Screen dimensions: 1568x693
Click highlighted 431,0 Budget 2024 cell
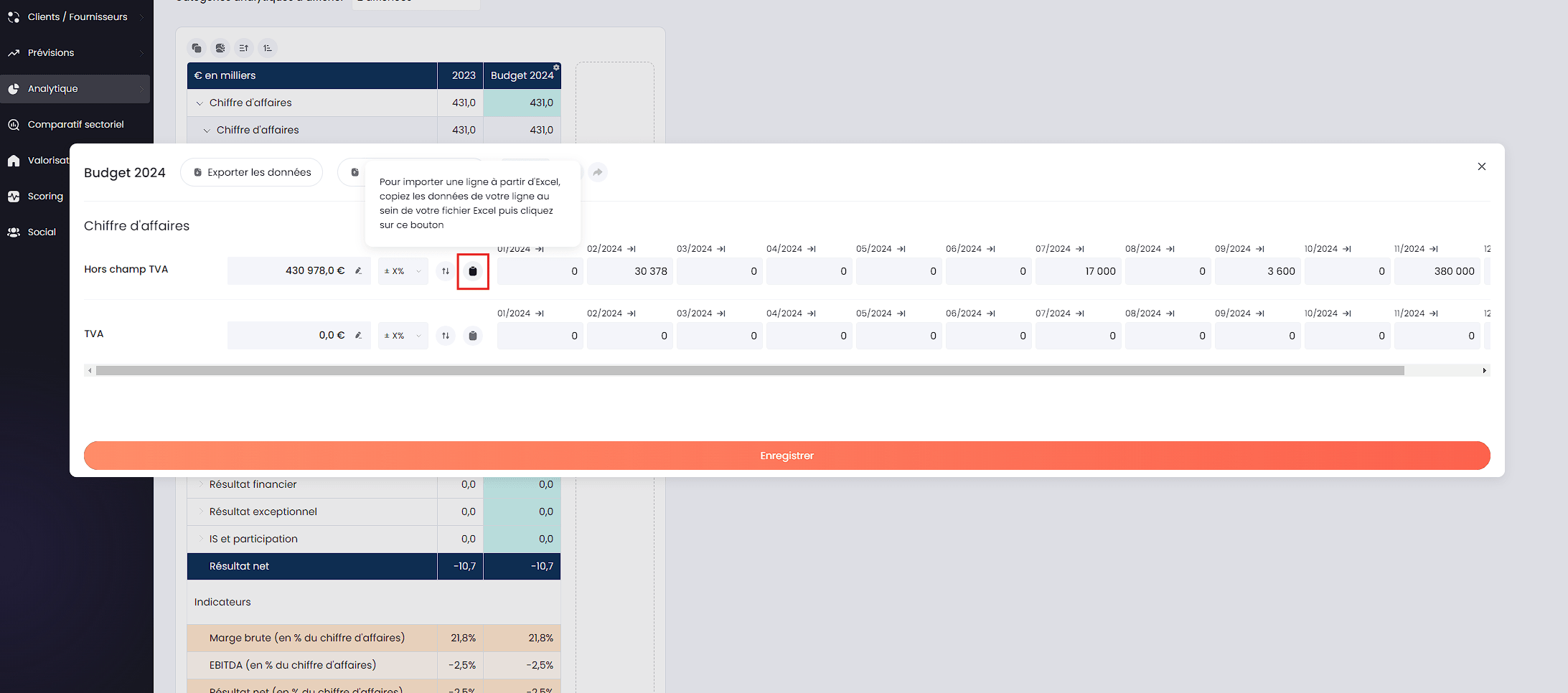[x=522, y=103]
